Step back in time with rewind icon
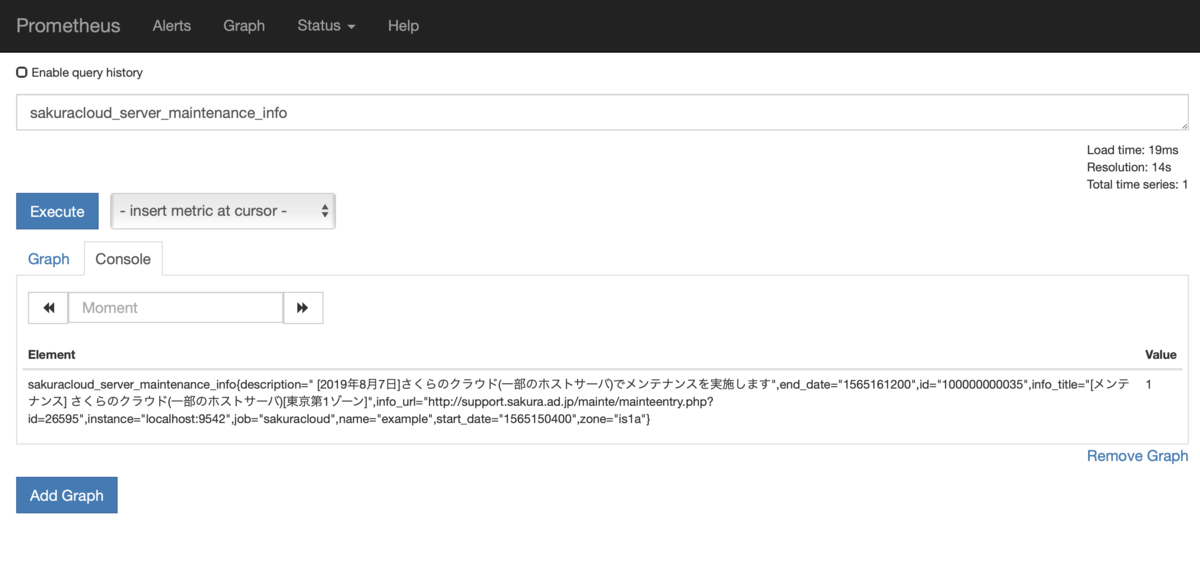The image size is (1200, 570). pyautogui.click(x=48, y=308)
